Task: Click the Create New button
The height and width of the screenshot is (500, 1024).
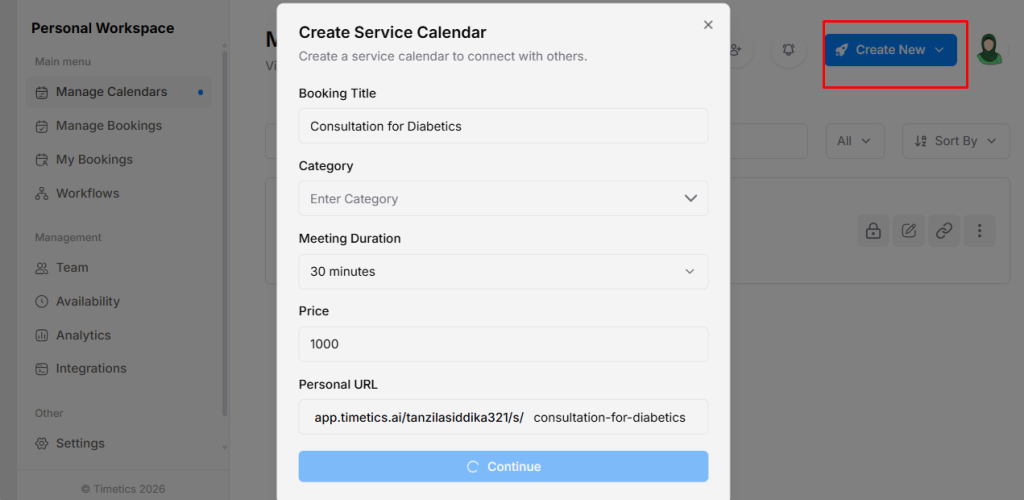Action: (890, 50)
